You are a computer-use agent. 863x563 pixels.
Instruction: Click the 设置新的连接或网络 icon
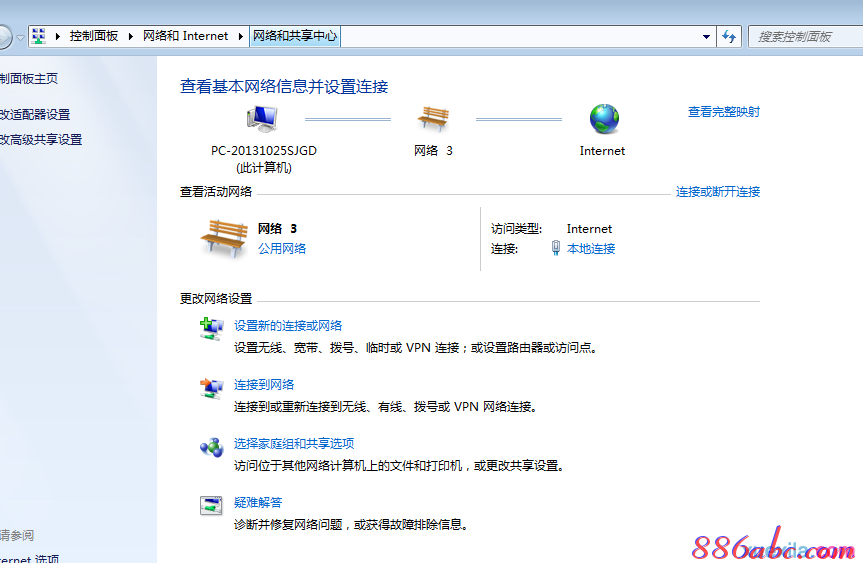[x=211, y=329]
